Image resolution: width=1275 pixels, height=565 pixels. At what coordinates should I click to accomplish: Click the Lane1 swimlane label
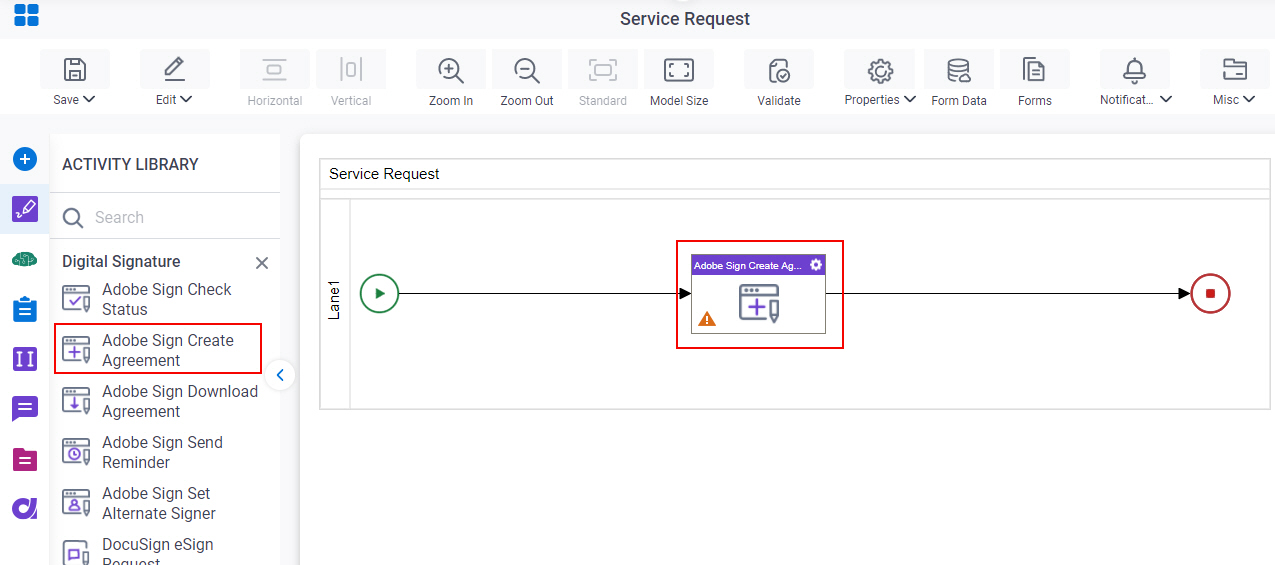tap(335, 300)
